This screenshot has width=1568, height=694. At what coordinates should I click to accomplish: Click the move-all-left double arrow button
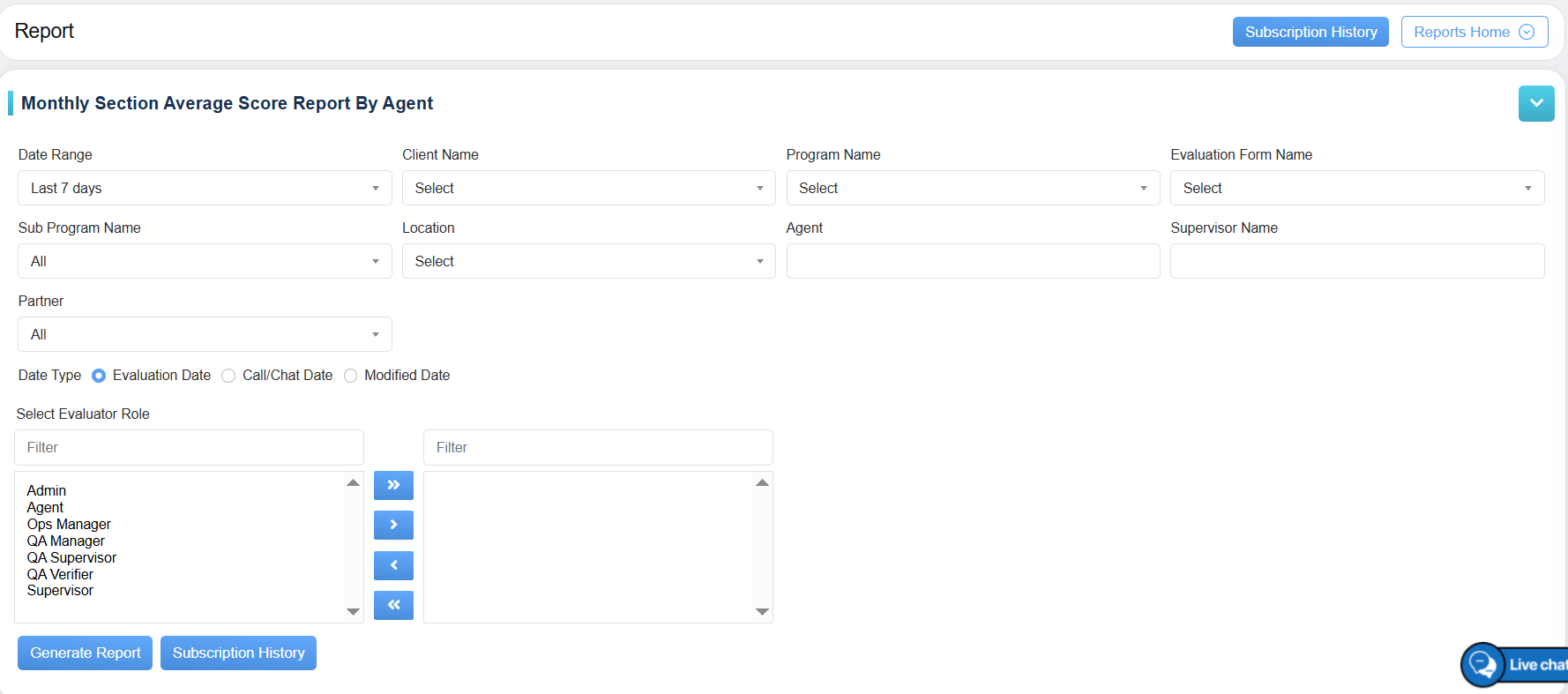pyautogui.click(x=393, y=605)
